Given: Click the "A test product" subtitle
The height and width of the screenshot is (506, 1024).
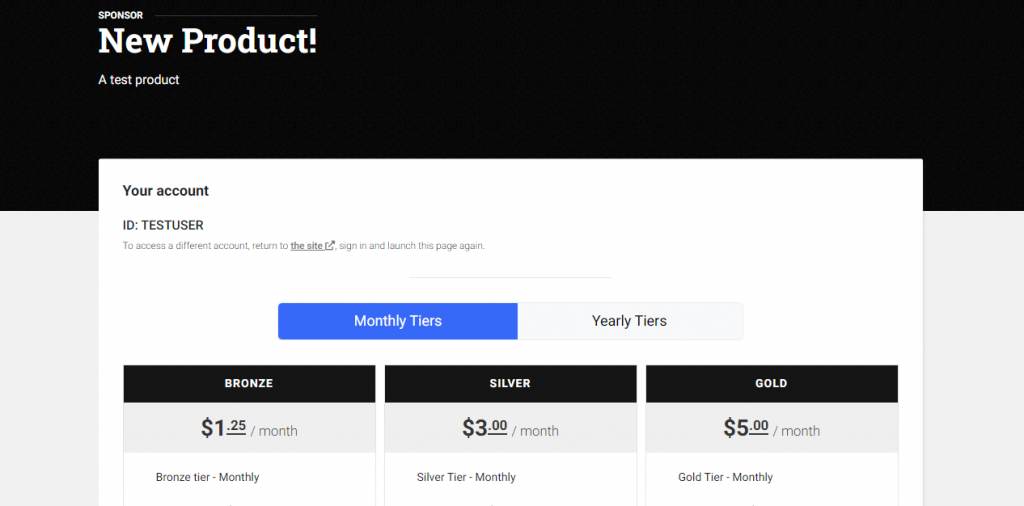Looking at the screenshot, I should point(139,80).
